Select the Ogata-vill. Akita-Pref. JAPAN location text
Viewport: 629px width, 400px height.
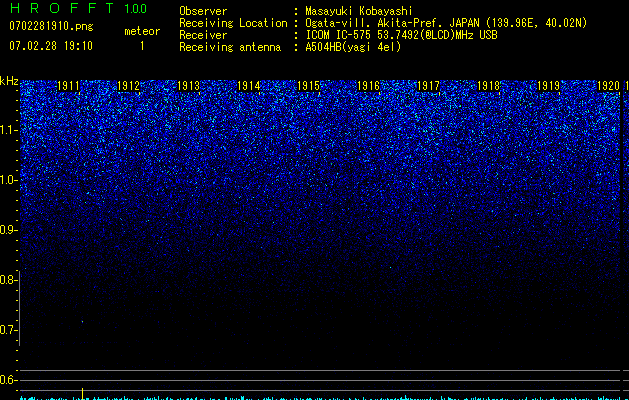tap(446, 23)
